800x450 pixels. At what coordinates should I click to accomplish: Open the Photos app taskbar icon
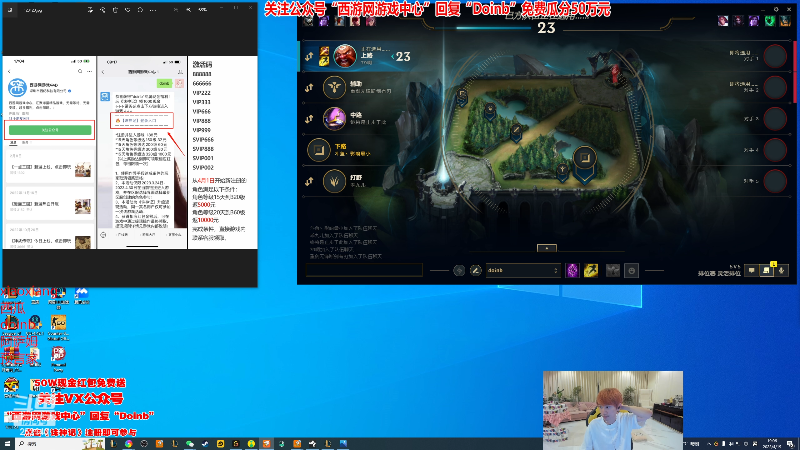coord(343,444)
